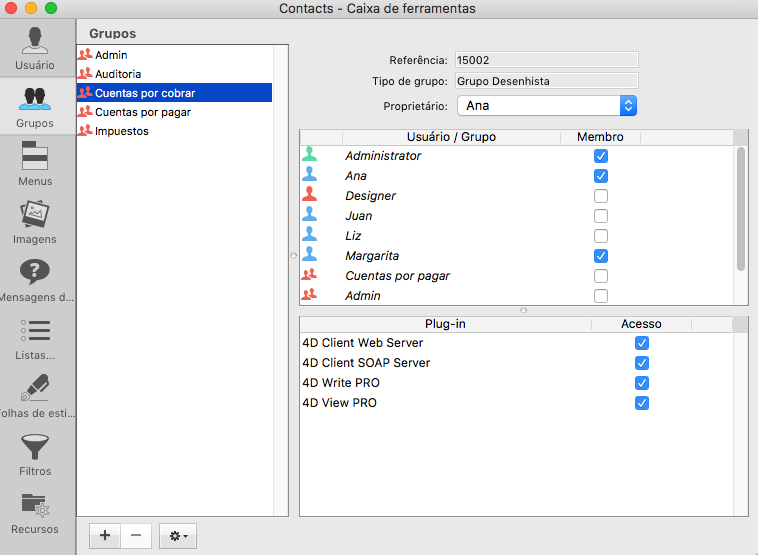
Task: Click the 4D Write PRO plug-in row text
Action: (x=341, y=383)
